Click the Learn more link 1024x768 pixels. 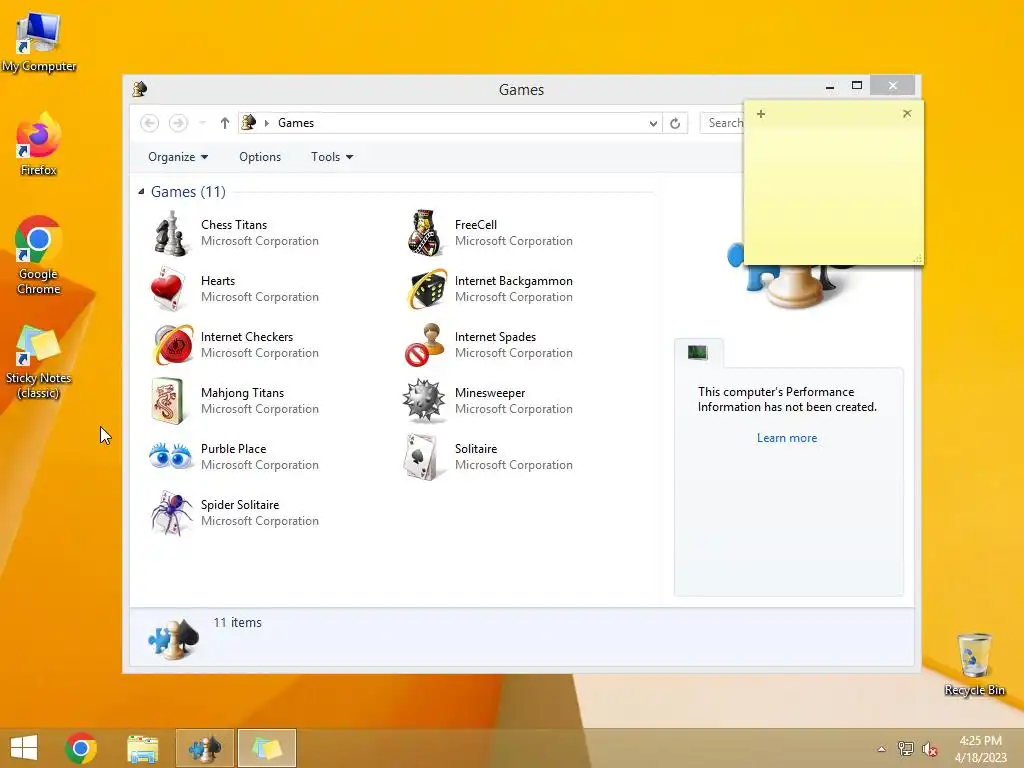(787, 438)
